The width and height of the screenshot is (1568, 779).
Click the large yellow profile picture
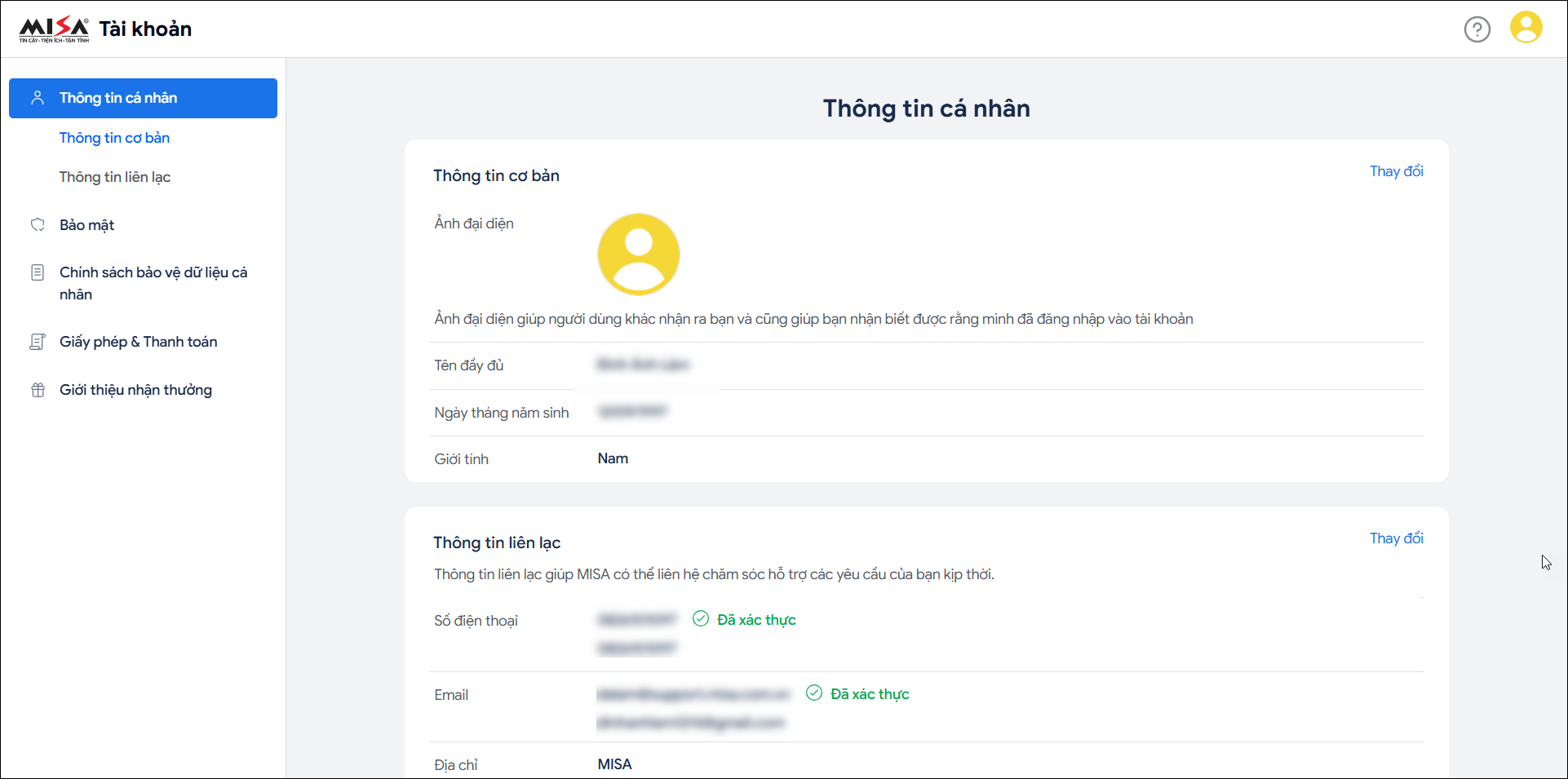point(638,255)
